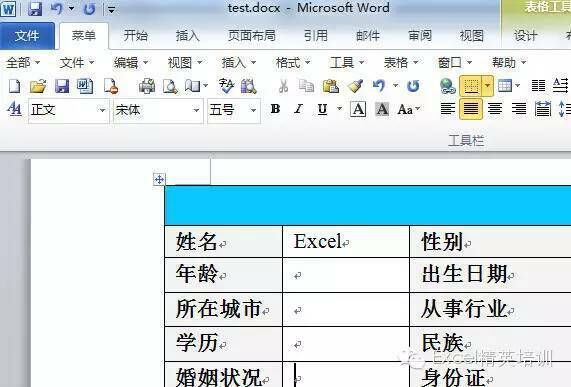Click the Cut scissors icon
Image resolution: width=571 pixels, height=387 pixels.
pyautogui.click(x=283, y=86)
